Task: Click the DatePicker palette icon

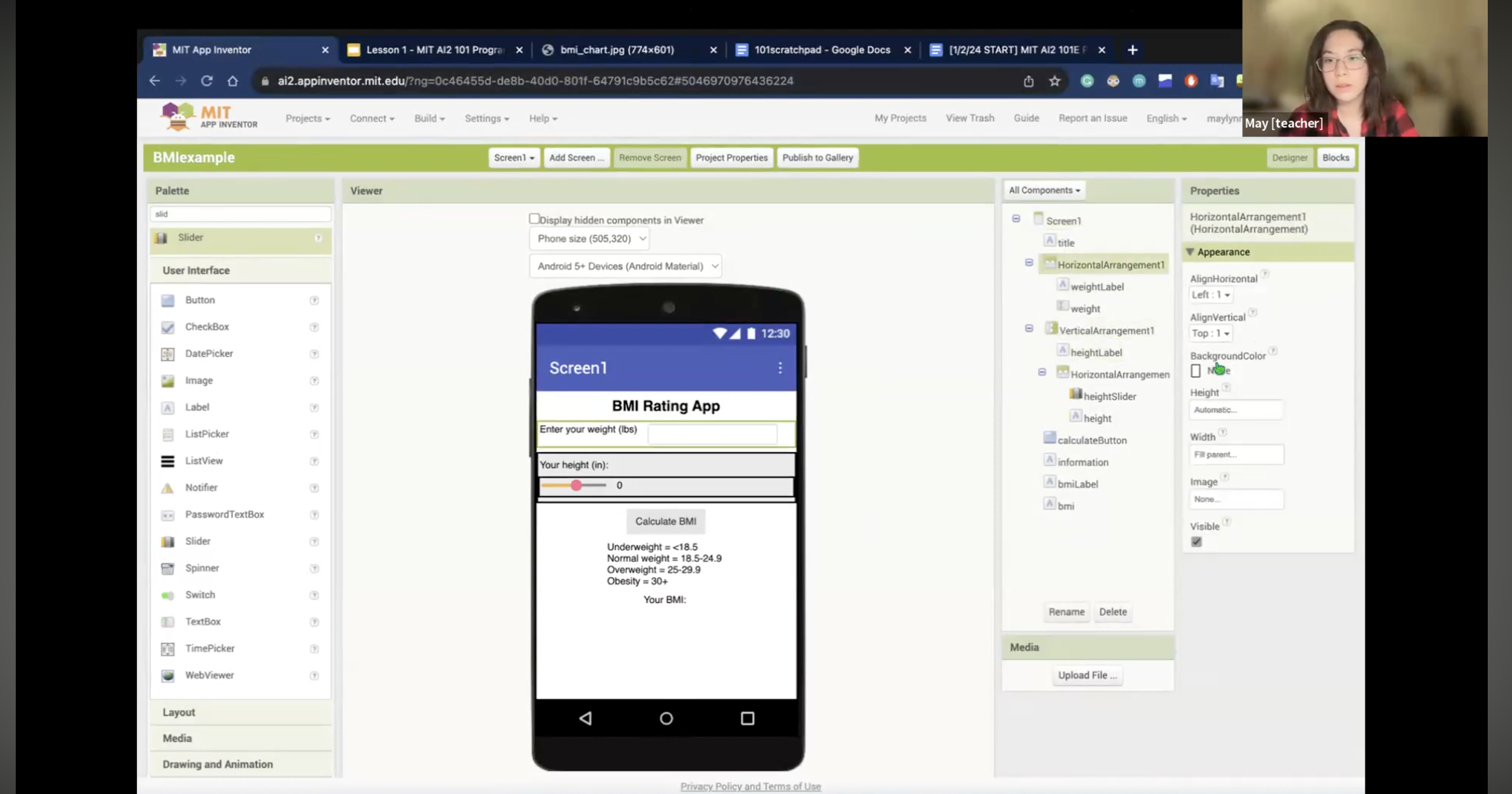Action: (168, 354)
